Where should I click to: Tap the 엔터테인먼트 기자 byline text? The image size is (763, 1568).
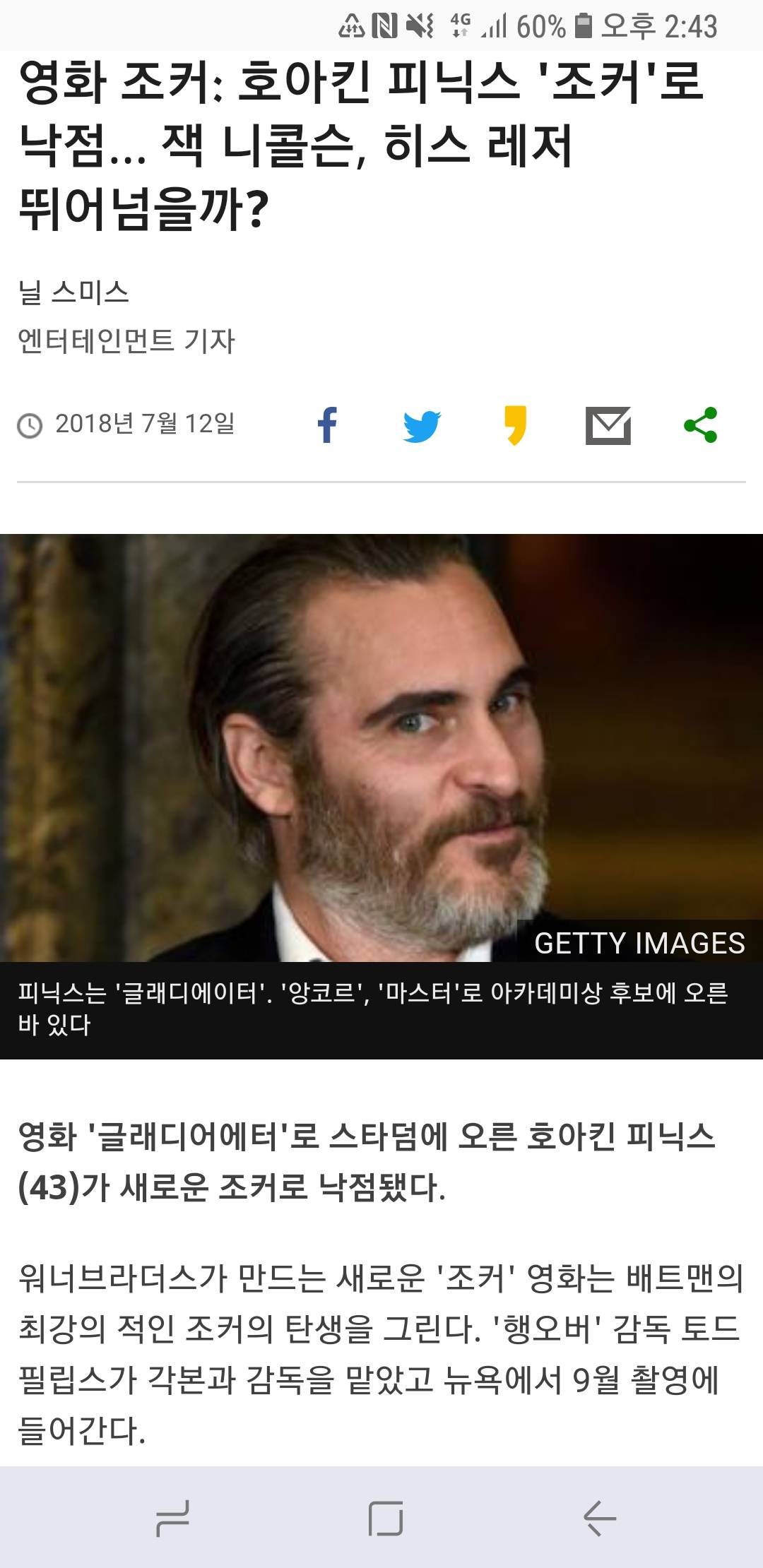(126, 340)
